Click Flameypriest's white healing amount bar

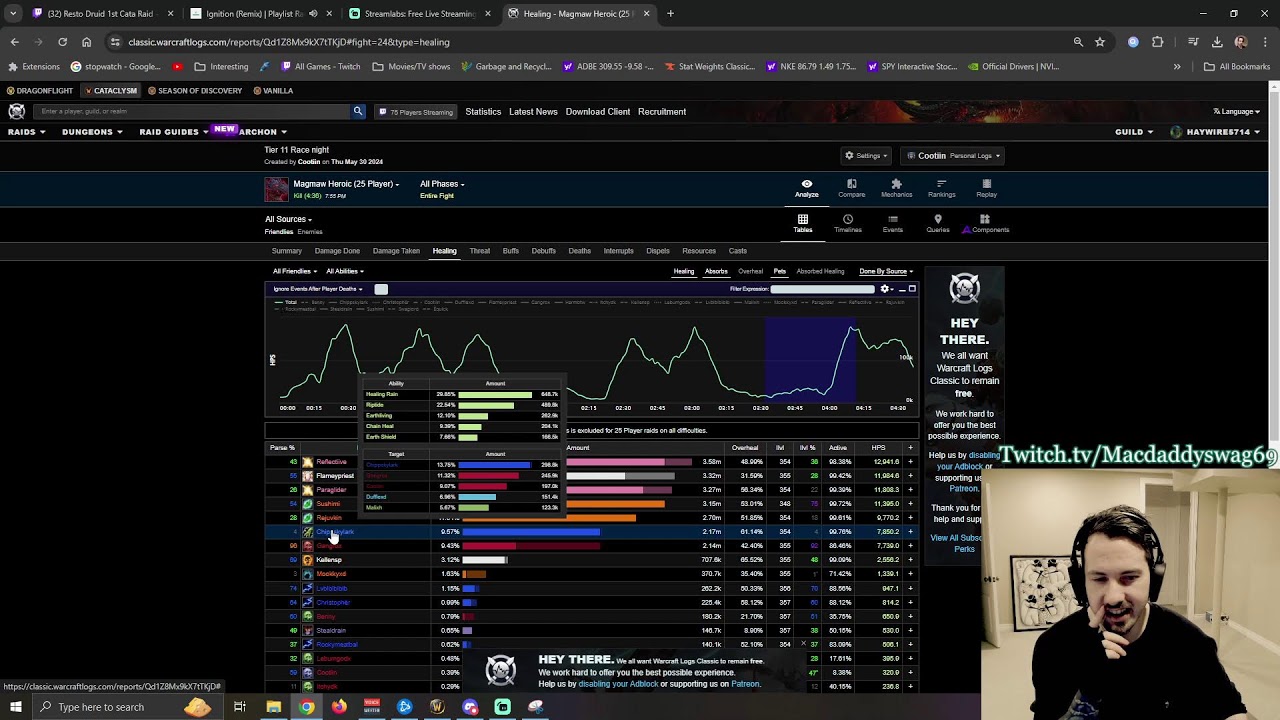click(x=595, y=476)
